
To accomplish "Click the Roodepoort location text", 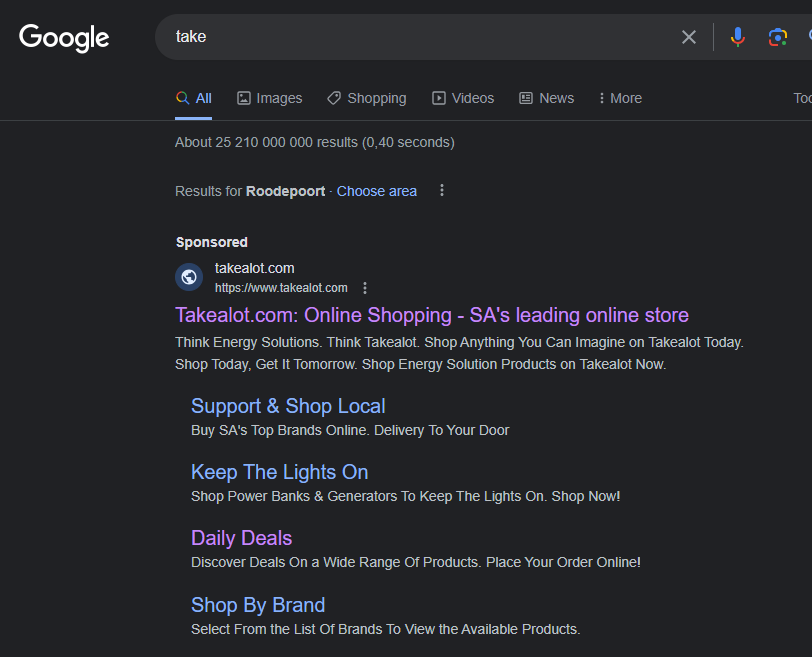I will point(285,191).
